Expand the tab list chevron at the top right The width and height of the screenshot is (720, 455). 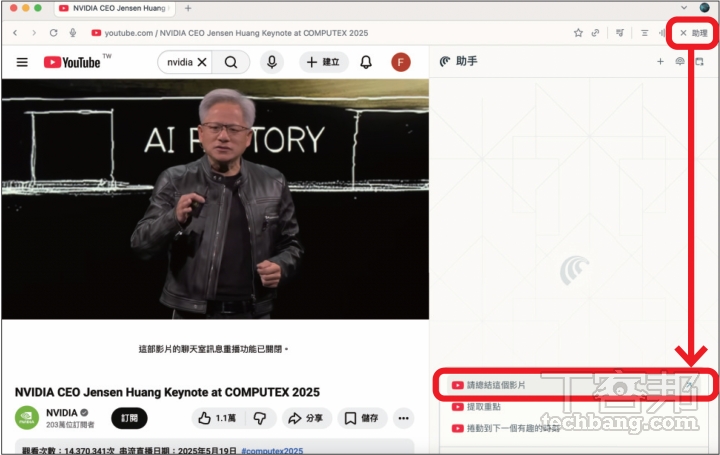click(684, 7)
